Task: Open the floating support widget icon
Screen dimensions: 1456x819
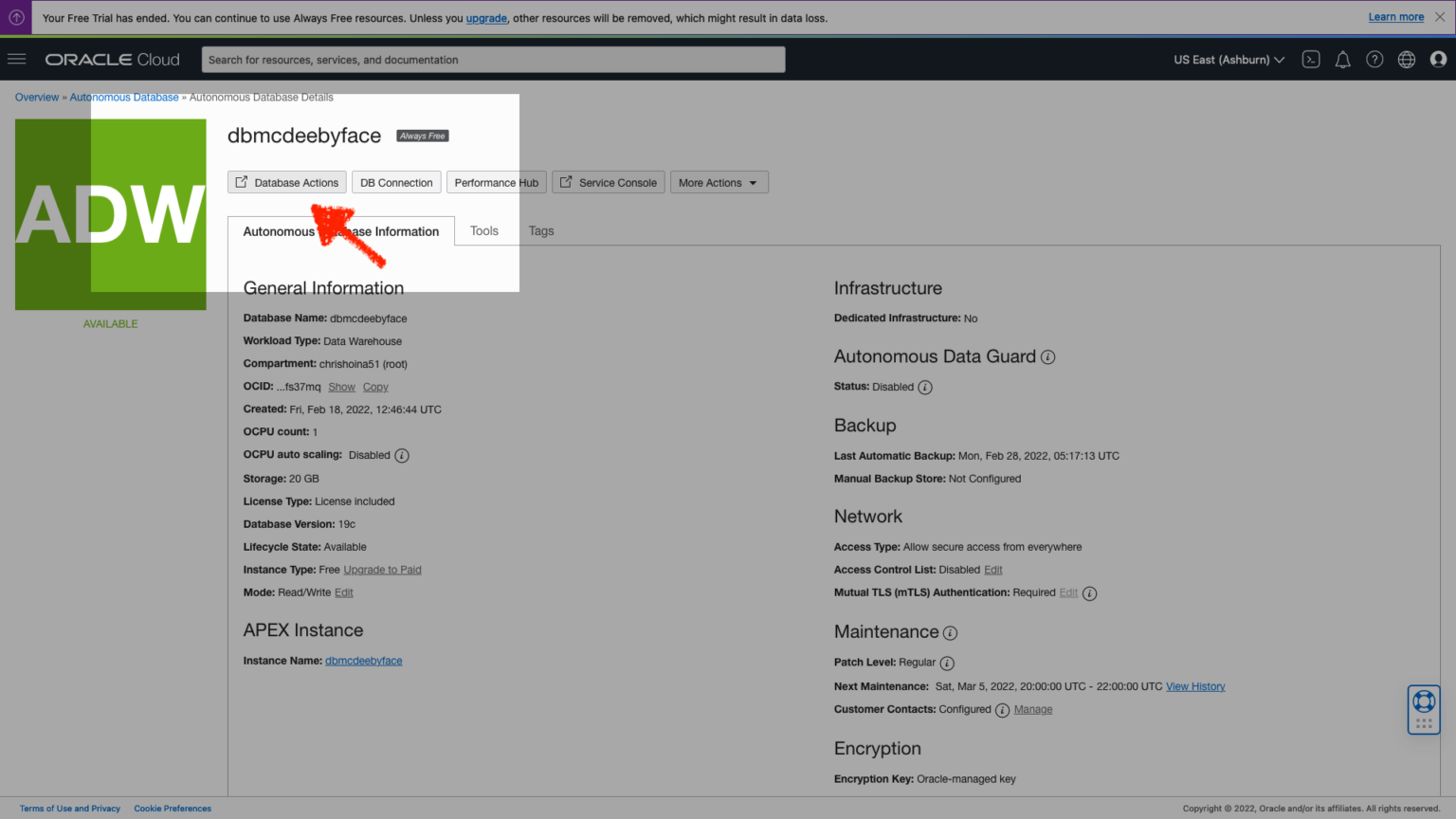Action: [x=1423, y=709]
